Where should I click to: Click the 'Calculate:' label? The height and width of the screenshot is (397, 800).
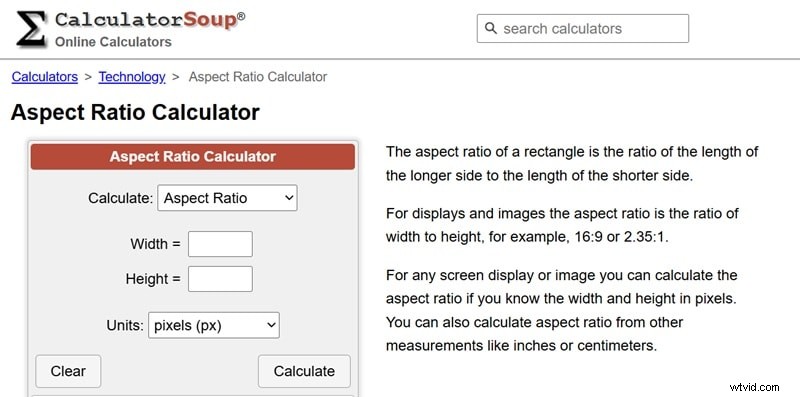[x=120, y=198]
